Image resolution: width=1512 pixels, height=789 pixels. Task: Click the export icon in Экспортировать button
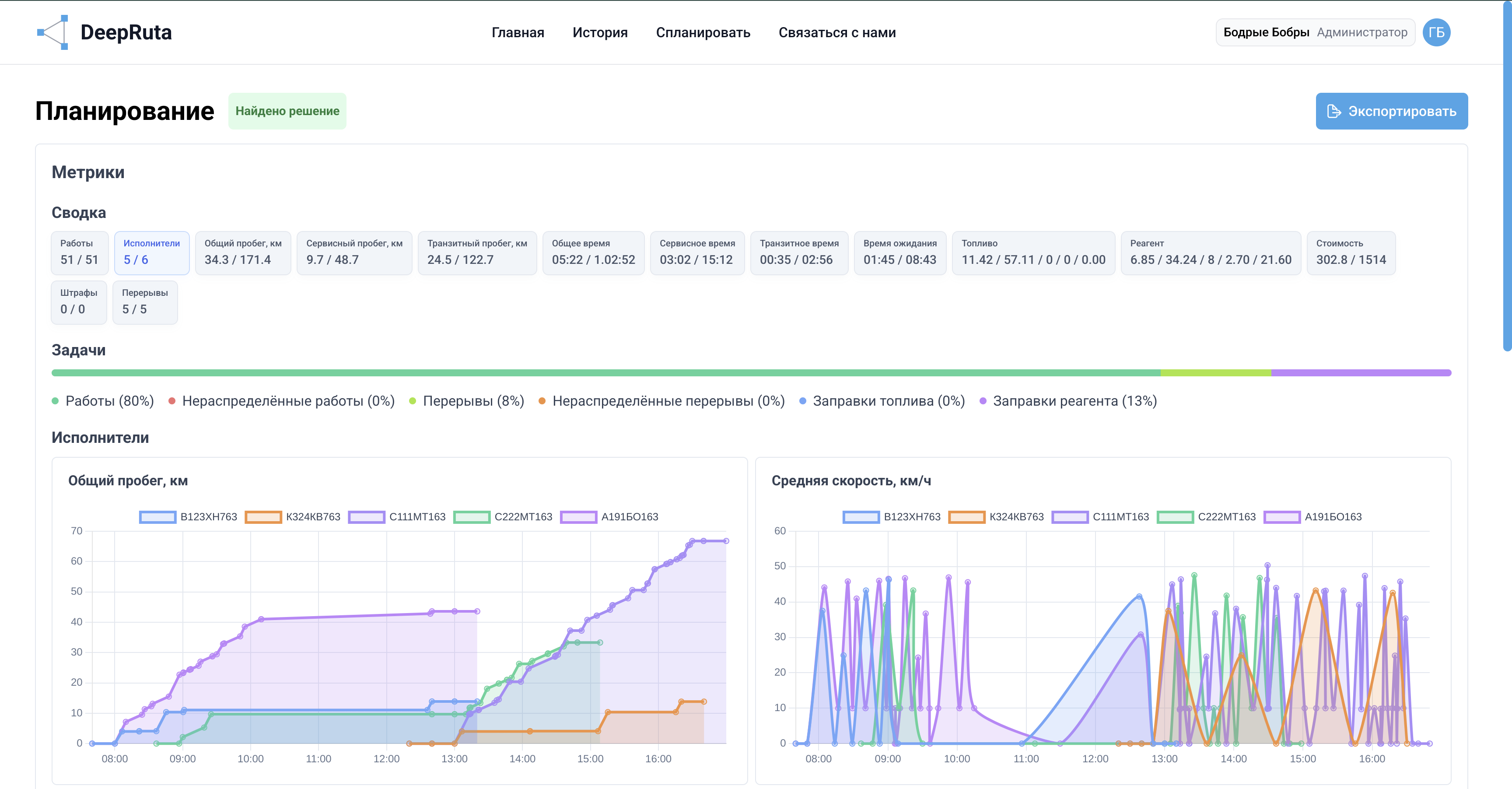coord(1333,111)
